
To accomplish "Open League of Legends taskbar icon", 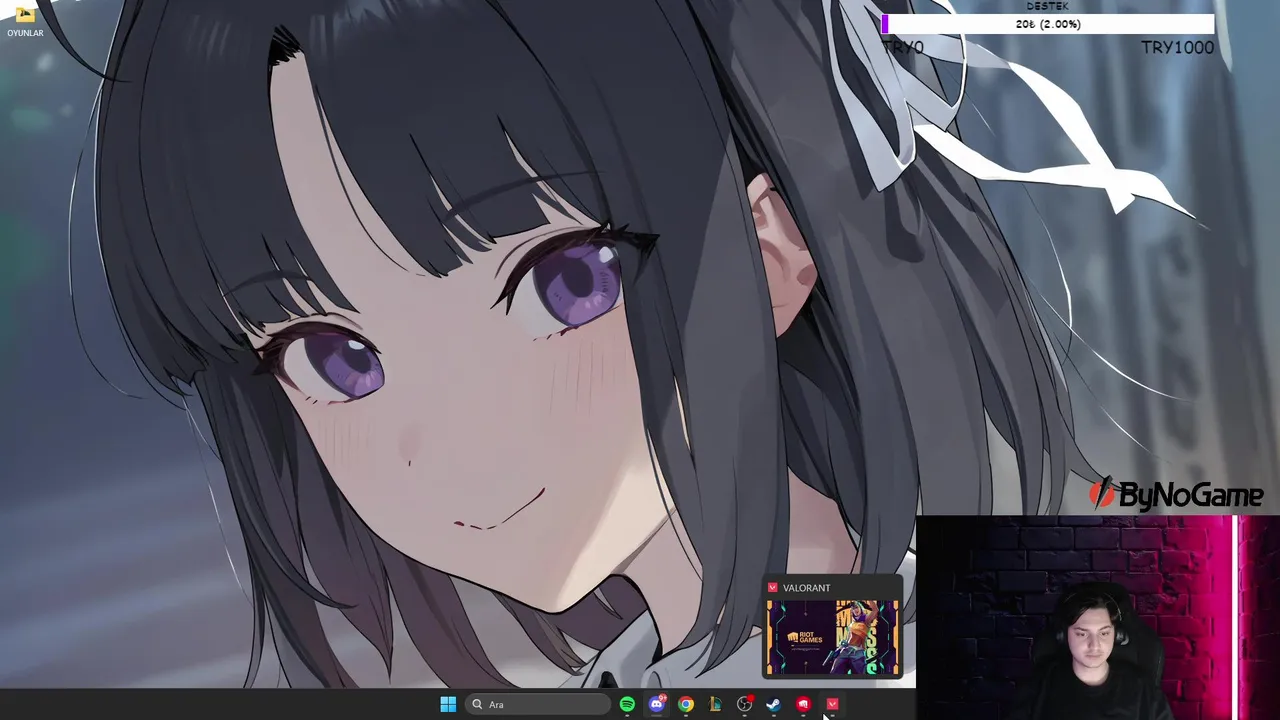I will pyautogui.click(x=715, y=704).
